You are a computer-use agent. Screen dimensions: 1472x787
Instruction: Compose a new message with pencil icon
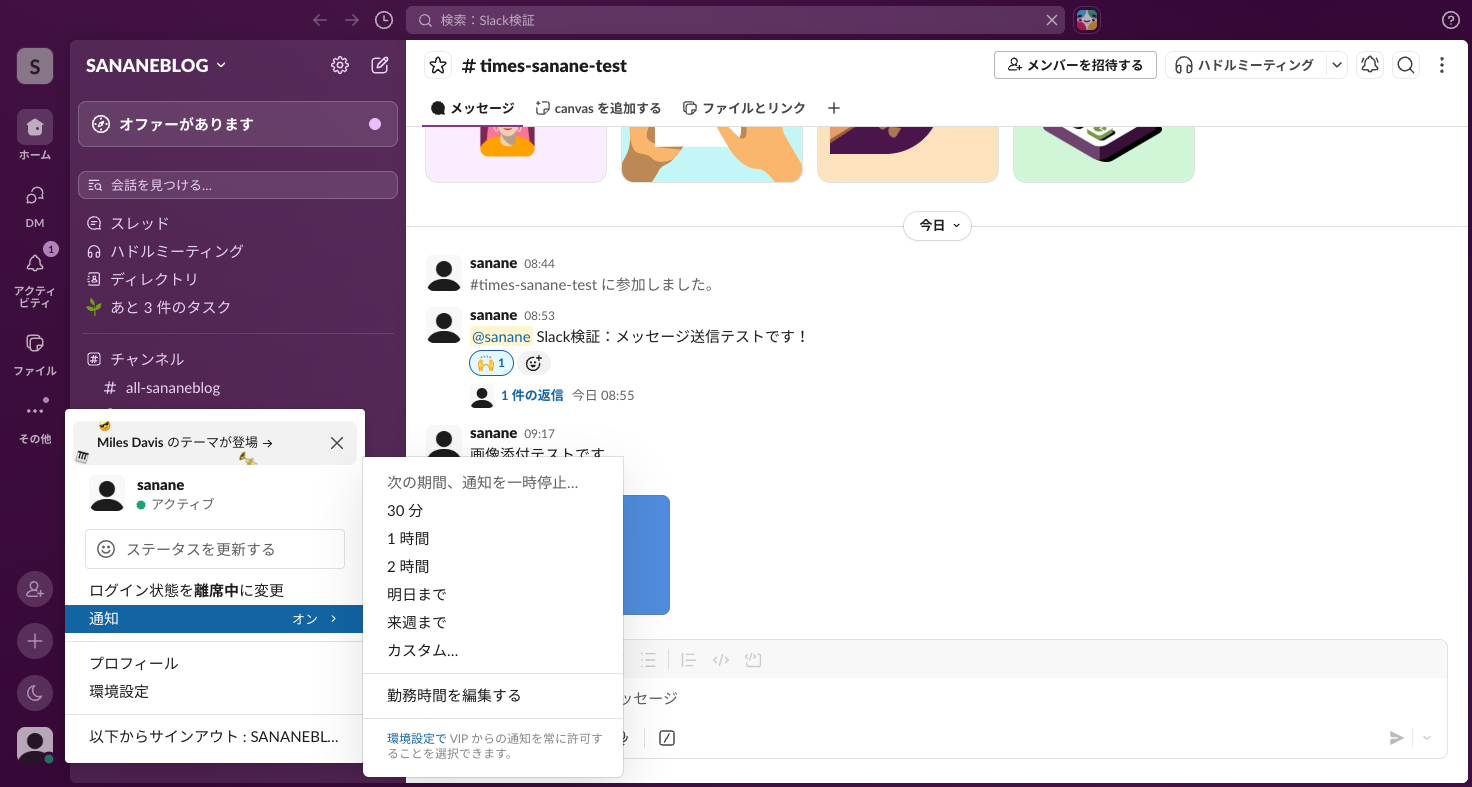(380, 65)
